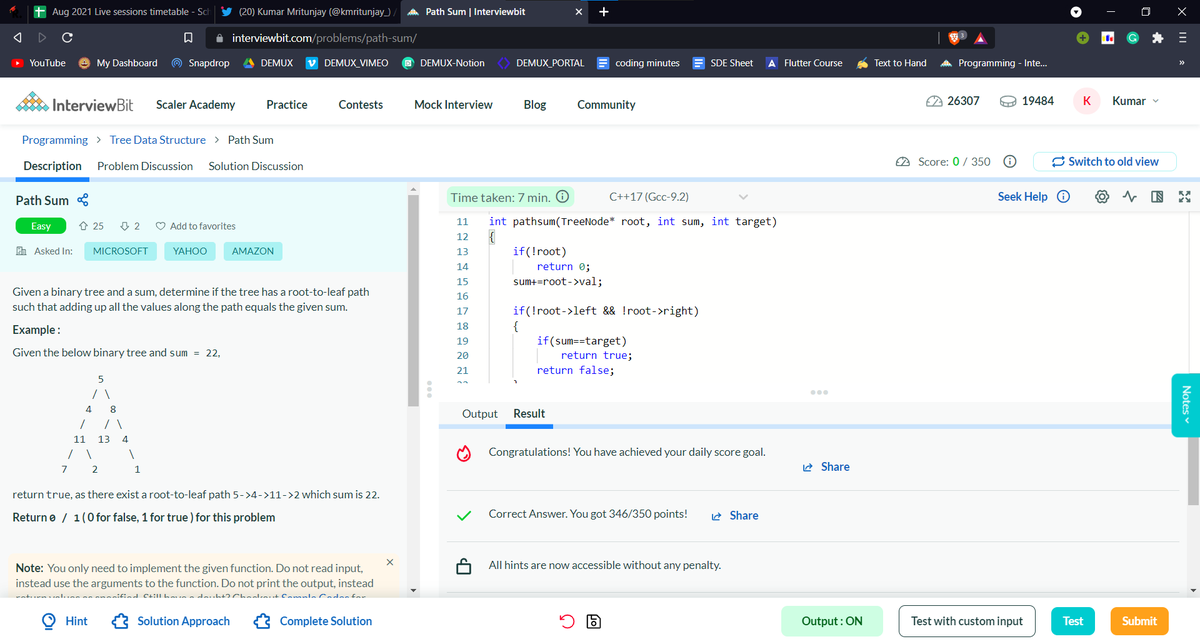The width and height of the screenshot is (1200, 644).
Task: Click share icon beside Path Sum title
Action: point(82,201)
